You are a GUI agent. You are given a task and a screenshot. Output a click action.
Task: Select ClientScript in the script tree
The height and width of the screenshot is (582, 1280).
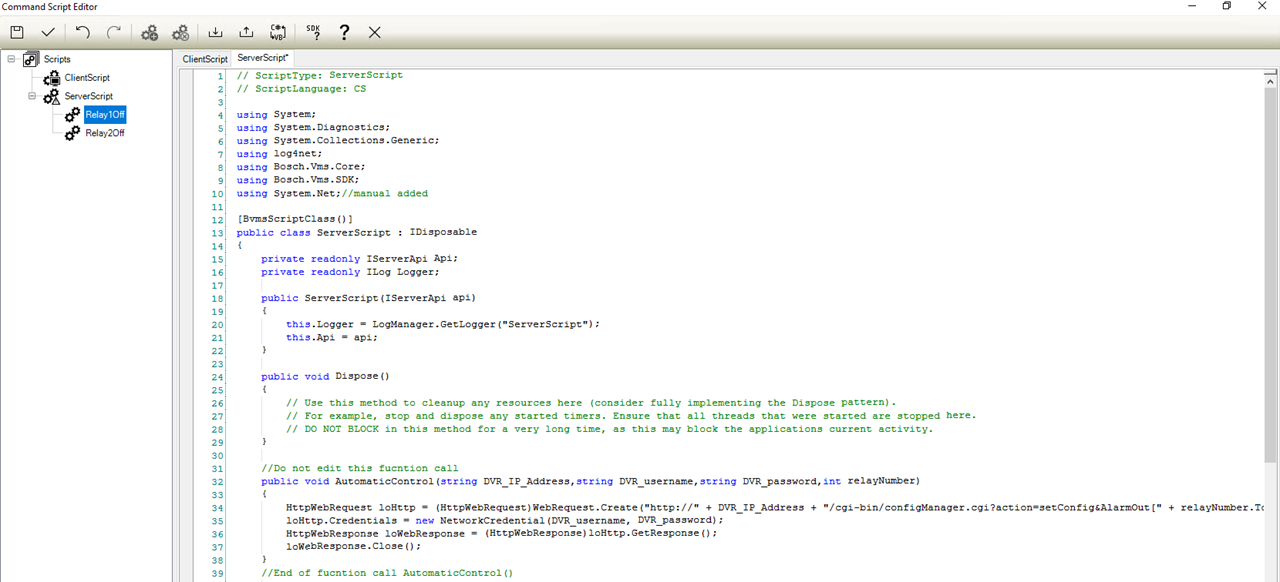pyautogui.click(x=87, y=77)
